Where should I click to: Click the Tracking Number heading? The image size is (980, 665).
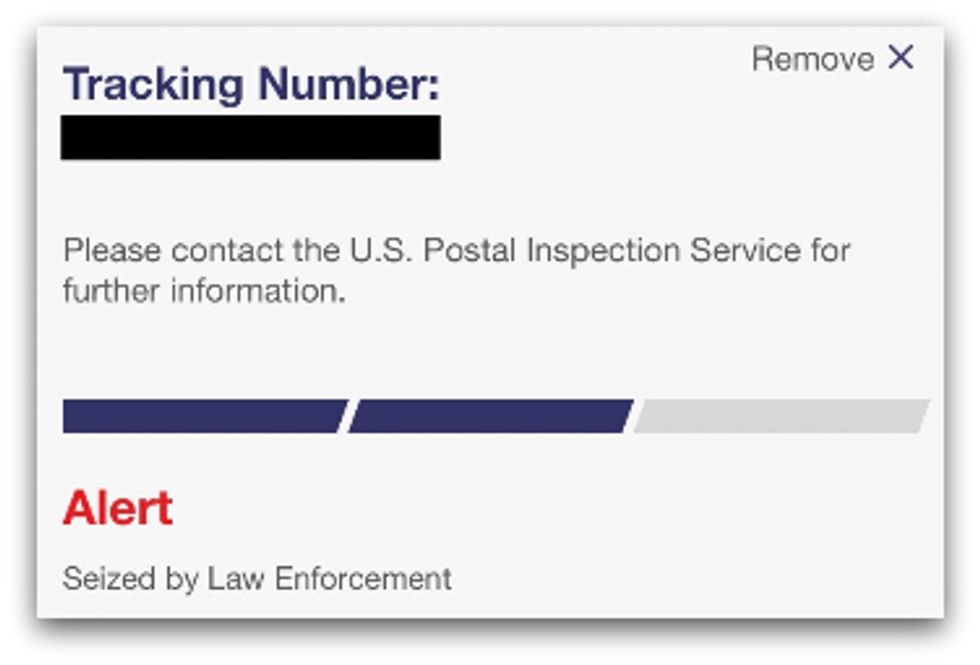pyautogui.click(x=251, y=85)
